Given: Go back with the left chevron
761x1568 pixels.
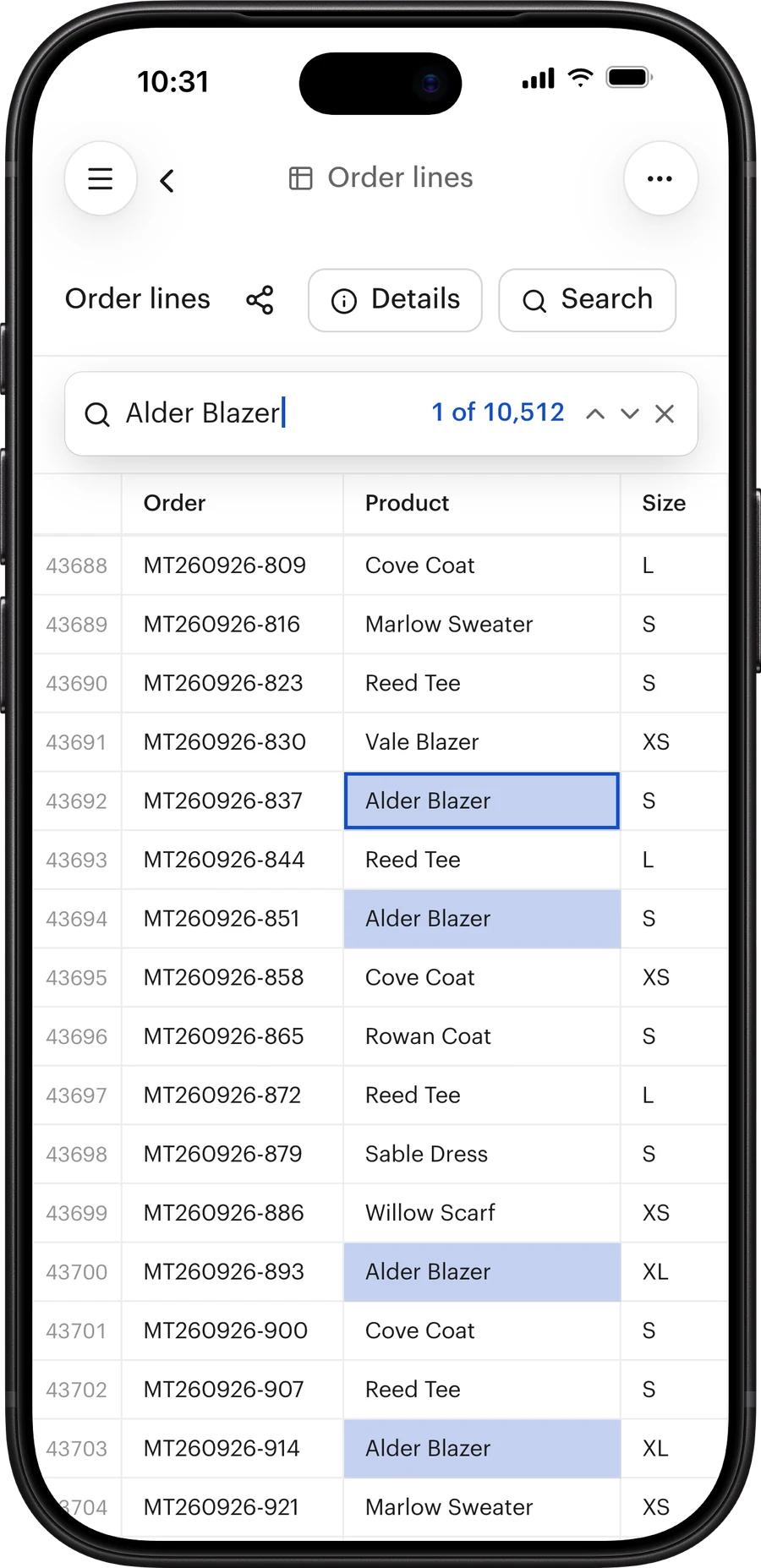Looking at the screenshot, I should click(x=167, y=180).
